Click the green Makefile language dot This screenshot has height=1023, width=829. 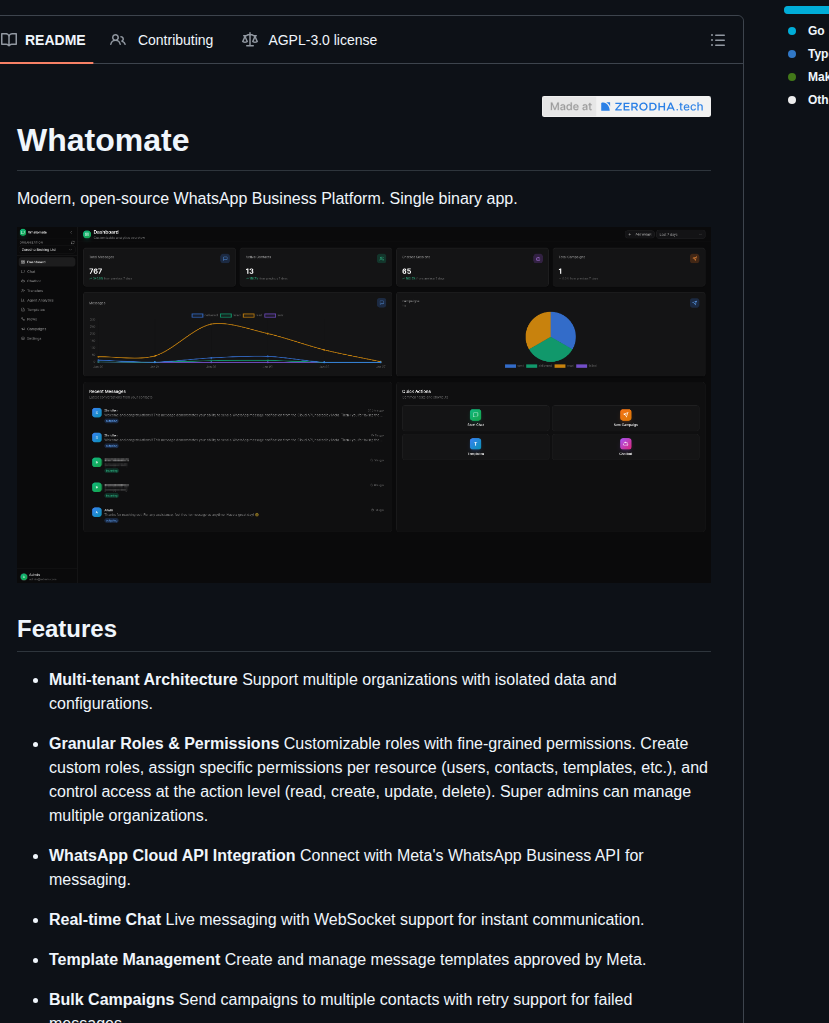click(x=792, y=77)
